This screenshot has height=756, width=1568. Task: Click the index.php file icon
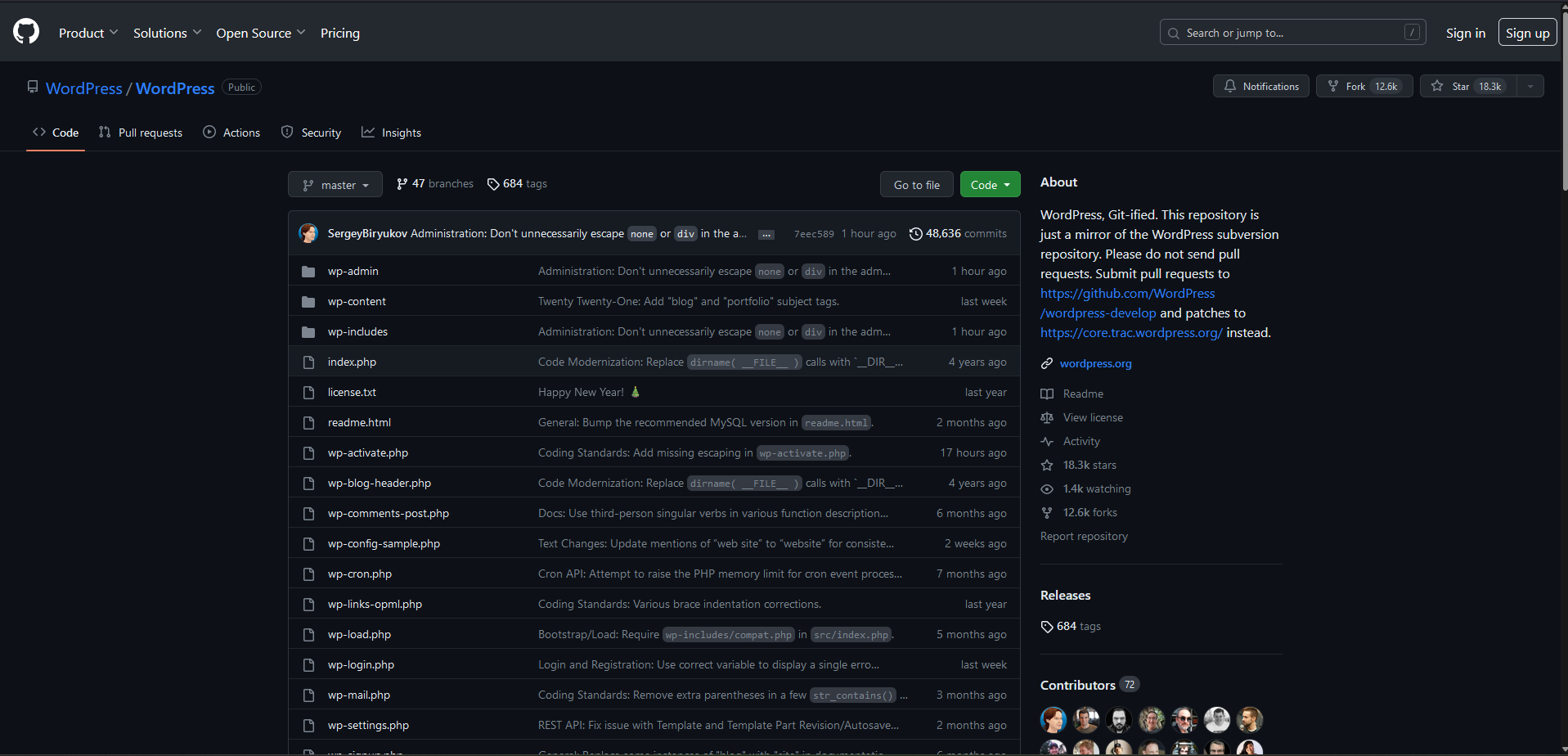(308, 362)
